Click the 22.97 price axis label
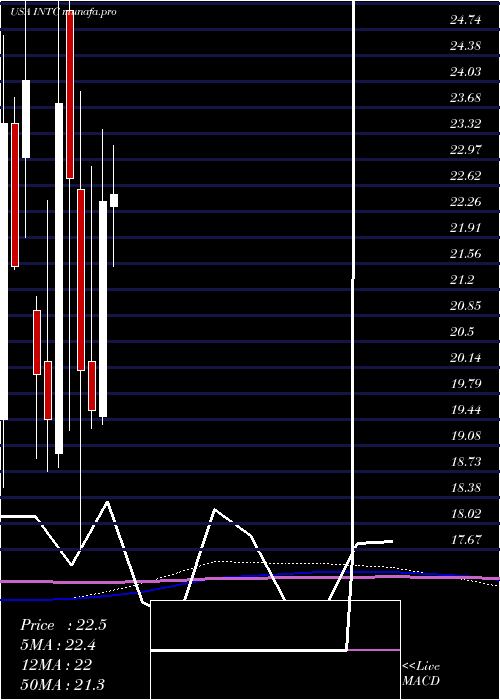Image resolution: width=500 pixels, height=700 pixels. click(466, 150)
